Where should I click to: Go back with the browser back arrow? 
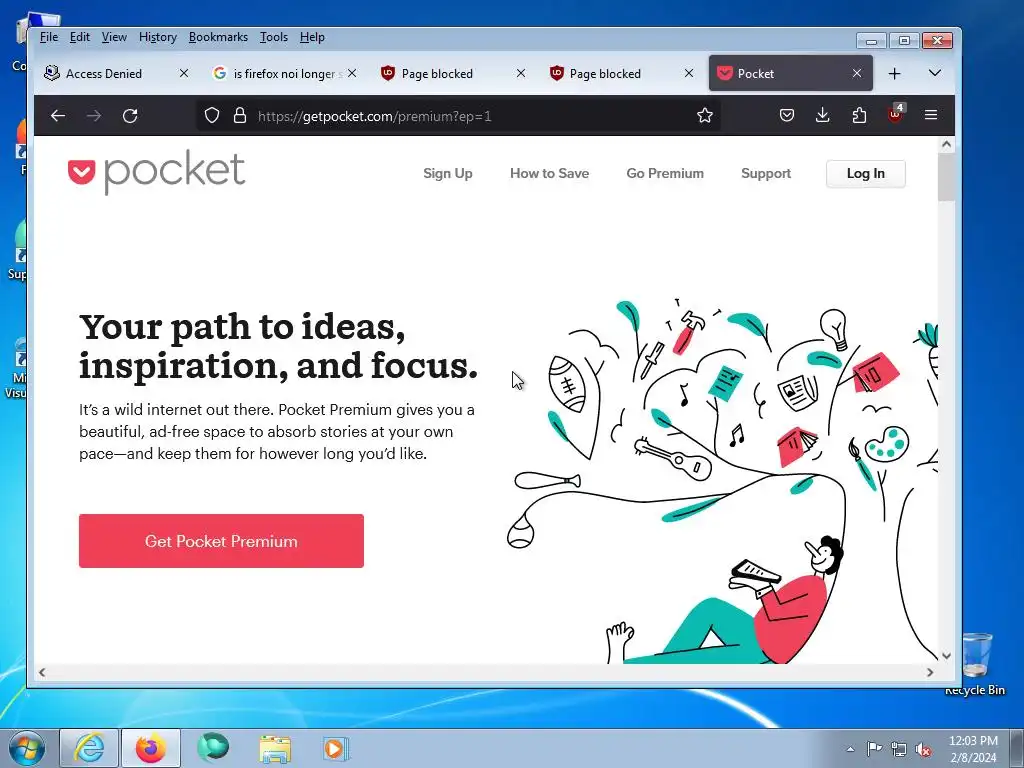58,116
